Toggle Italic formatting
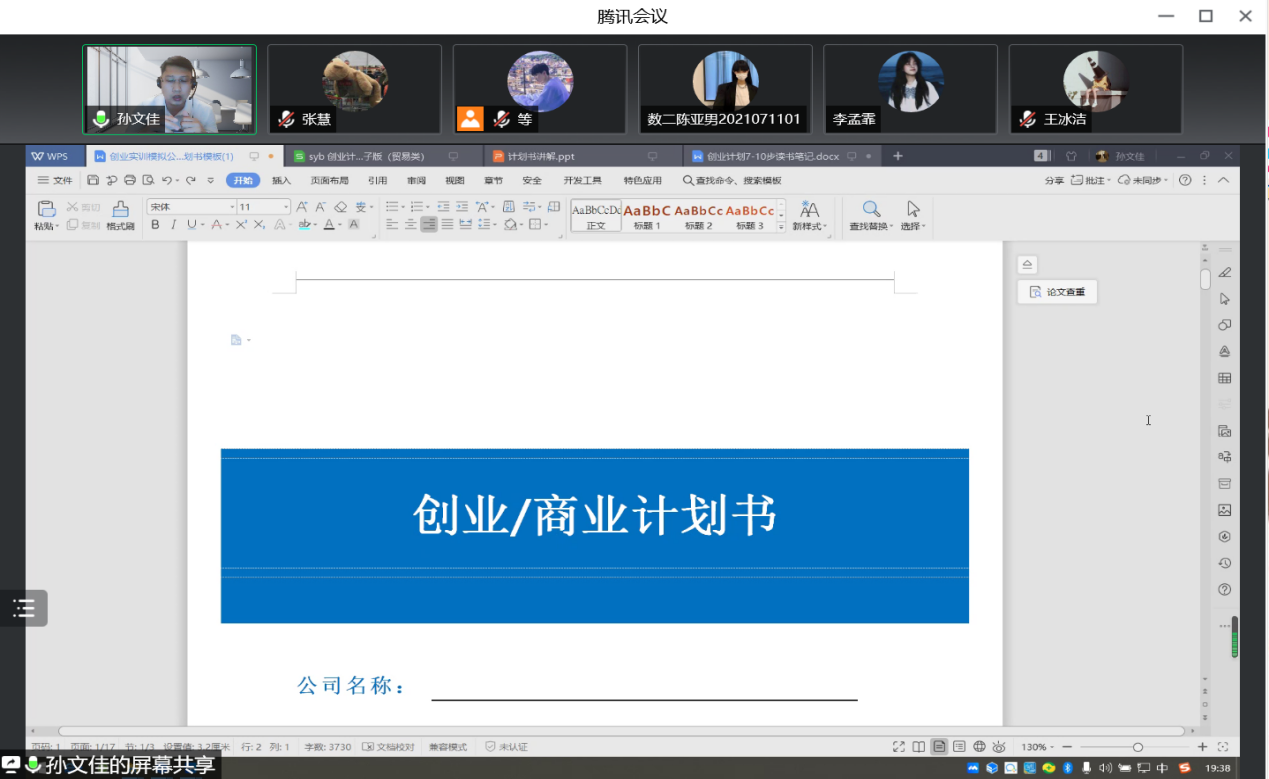 [x=173, y=225]
